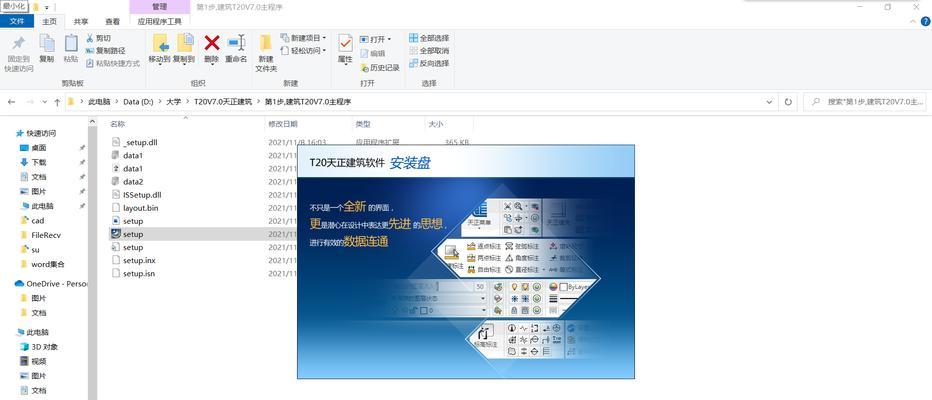Expand the ribbon collapse chevron
The height and width of the screenshot is (400, 932).
pos(913,21)
